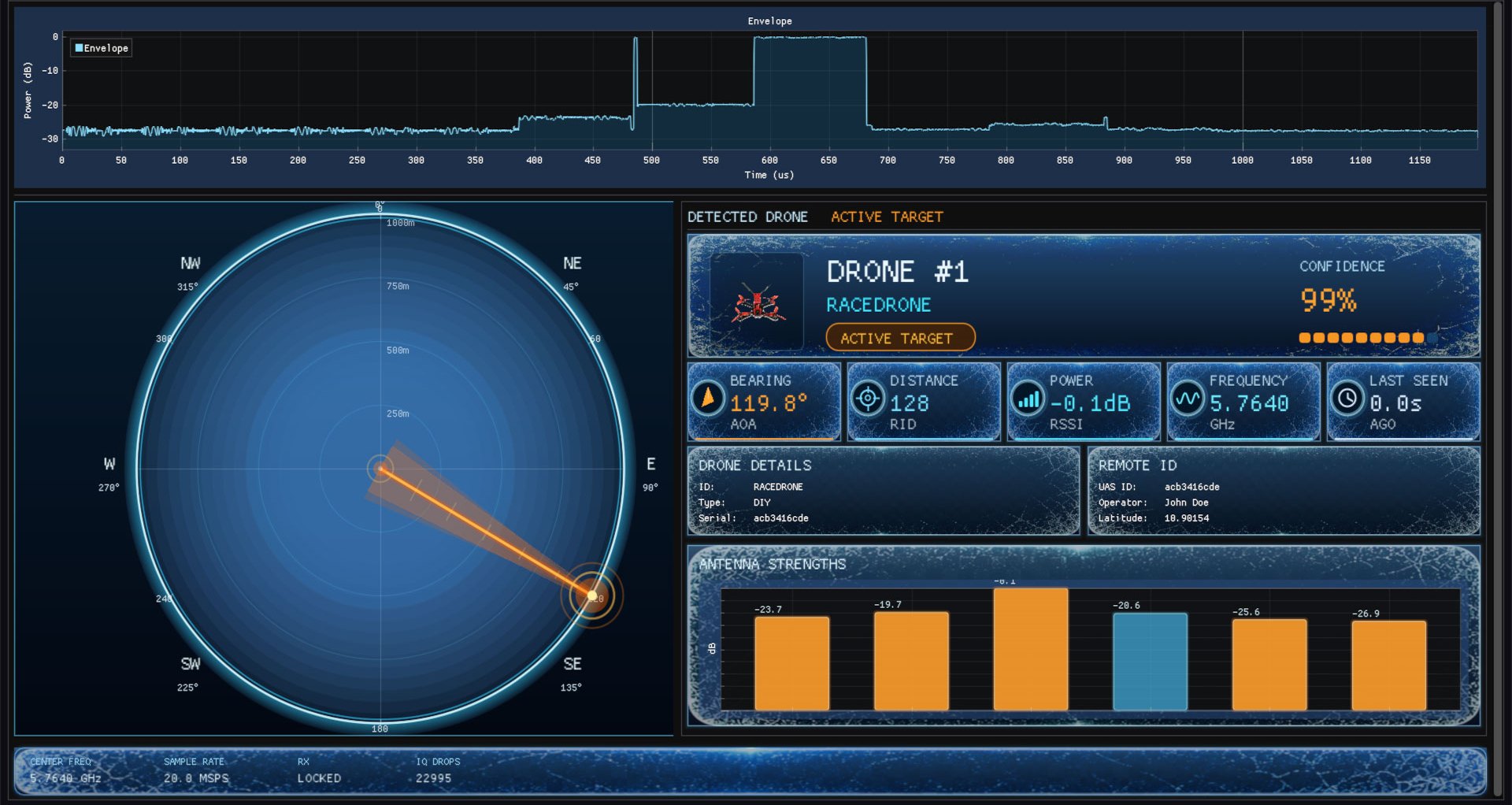Click the CENTER FREQ 5.7640 GHz status

coord(65,770)
